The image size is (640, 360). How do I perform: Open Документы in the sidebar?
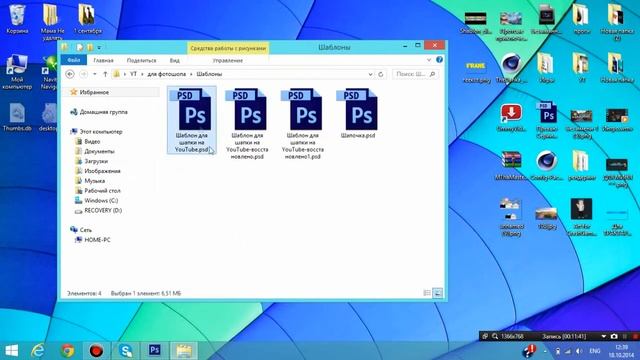[x=99, y=151]
